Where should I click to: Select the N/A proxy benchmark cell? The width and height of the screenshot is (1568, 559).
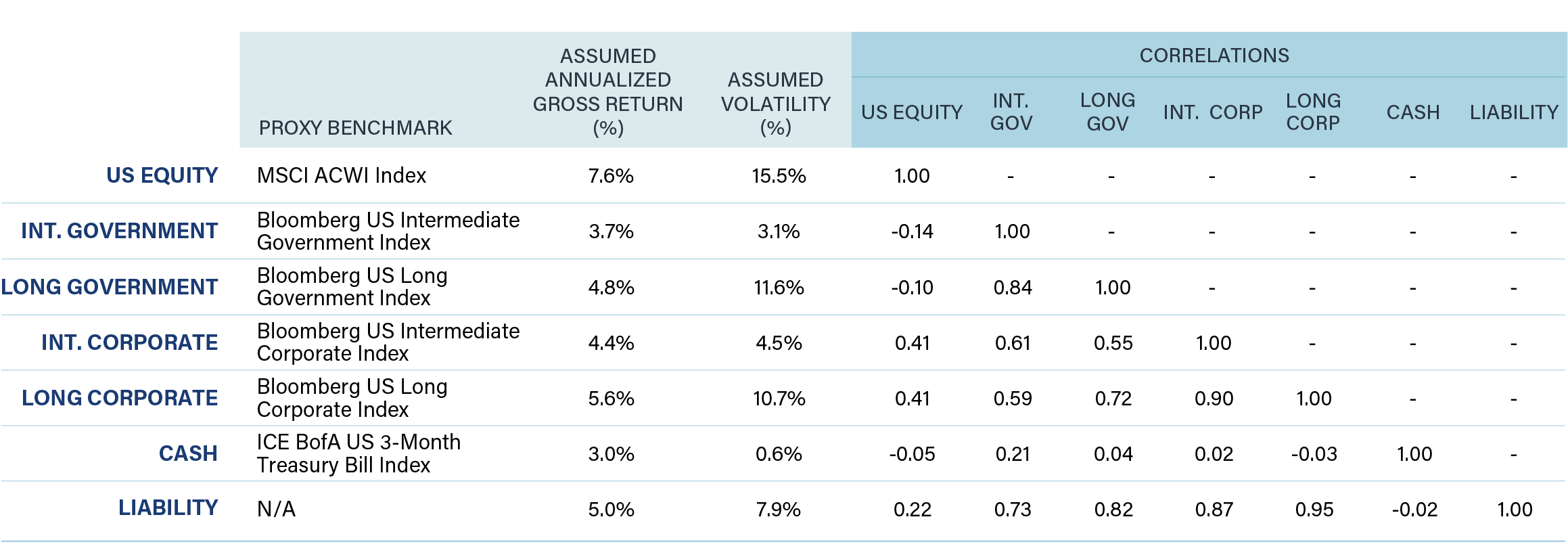click(276, 510)
